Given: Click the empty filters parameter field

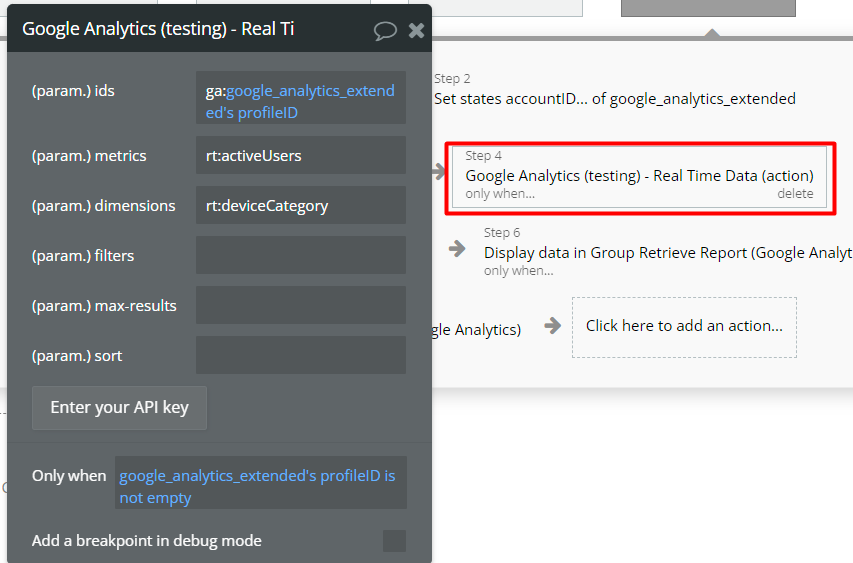Looking at the screenshot, I should point(301,256).
